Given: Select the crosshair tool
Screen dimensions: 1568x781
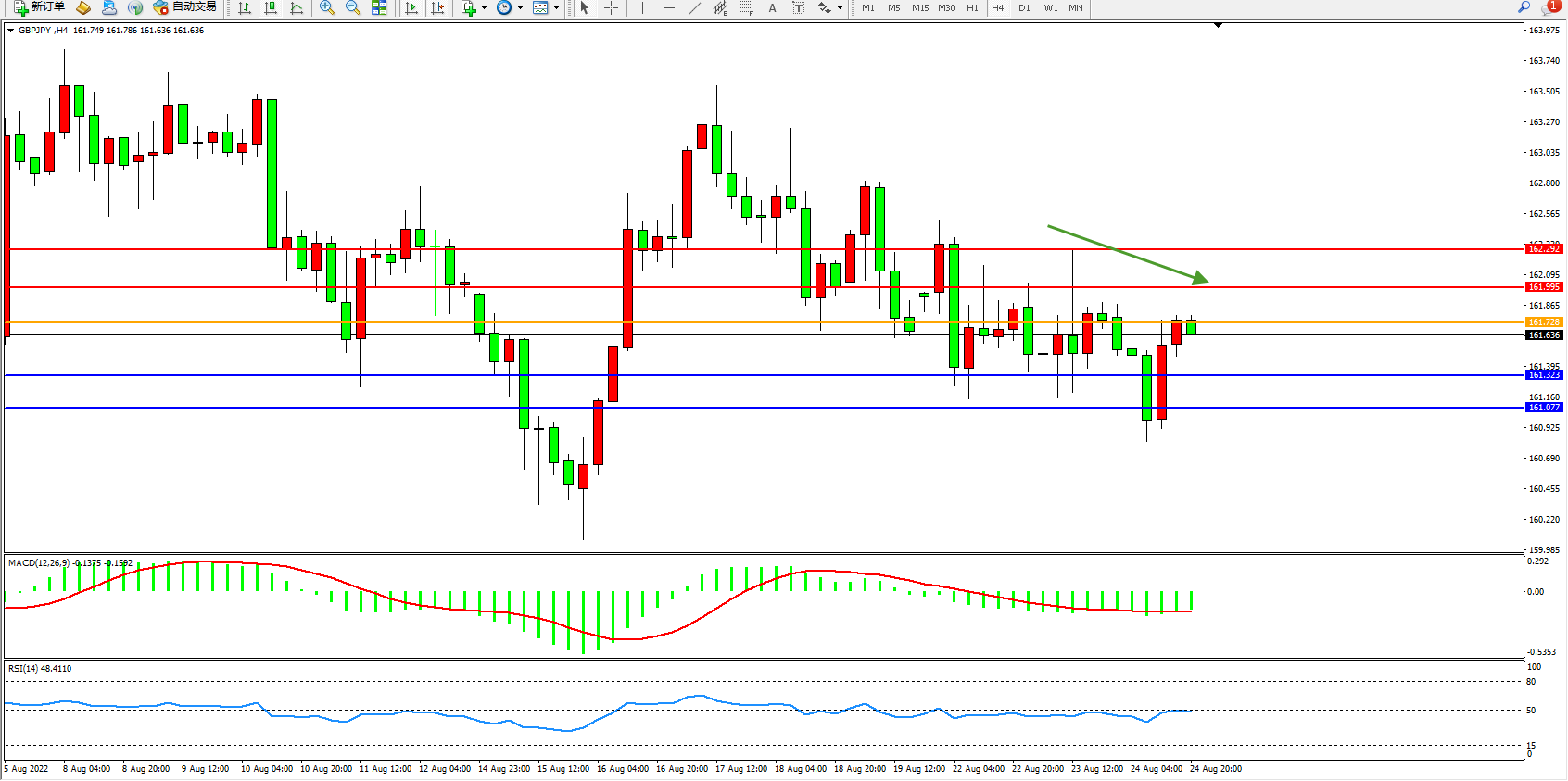Looking at the screenshot, I should coord(611,7).
